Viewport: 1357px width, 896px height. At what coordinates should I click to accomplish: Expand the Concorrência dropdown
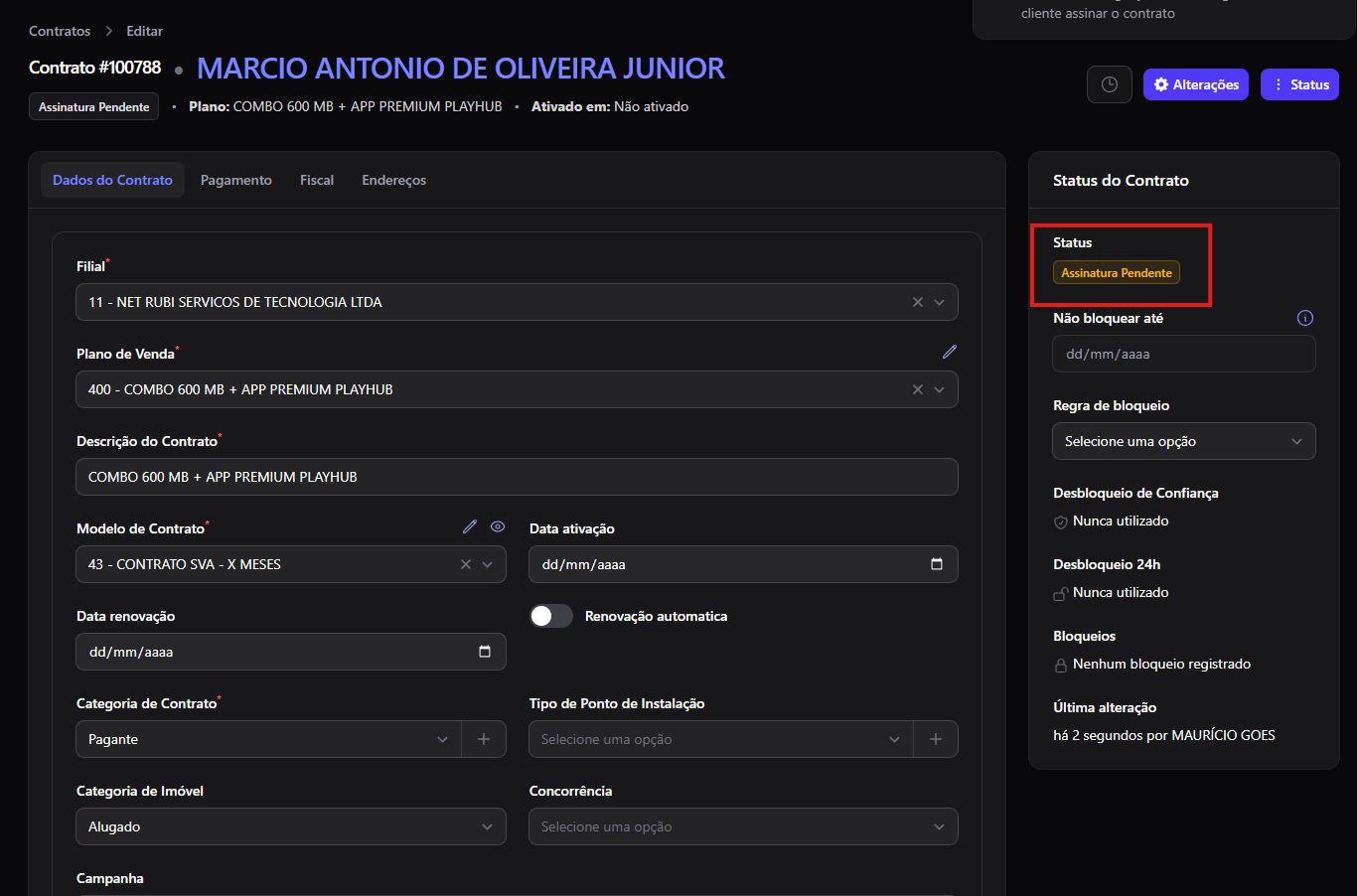click(x=744, y=826)
